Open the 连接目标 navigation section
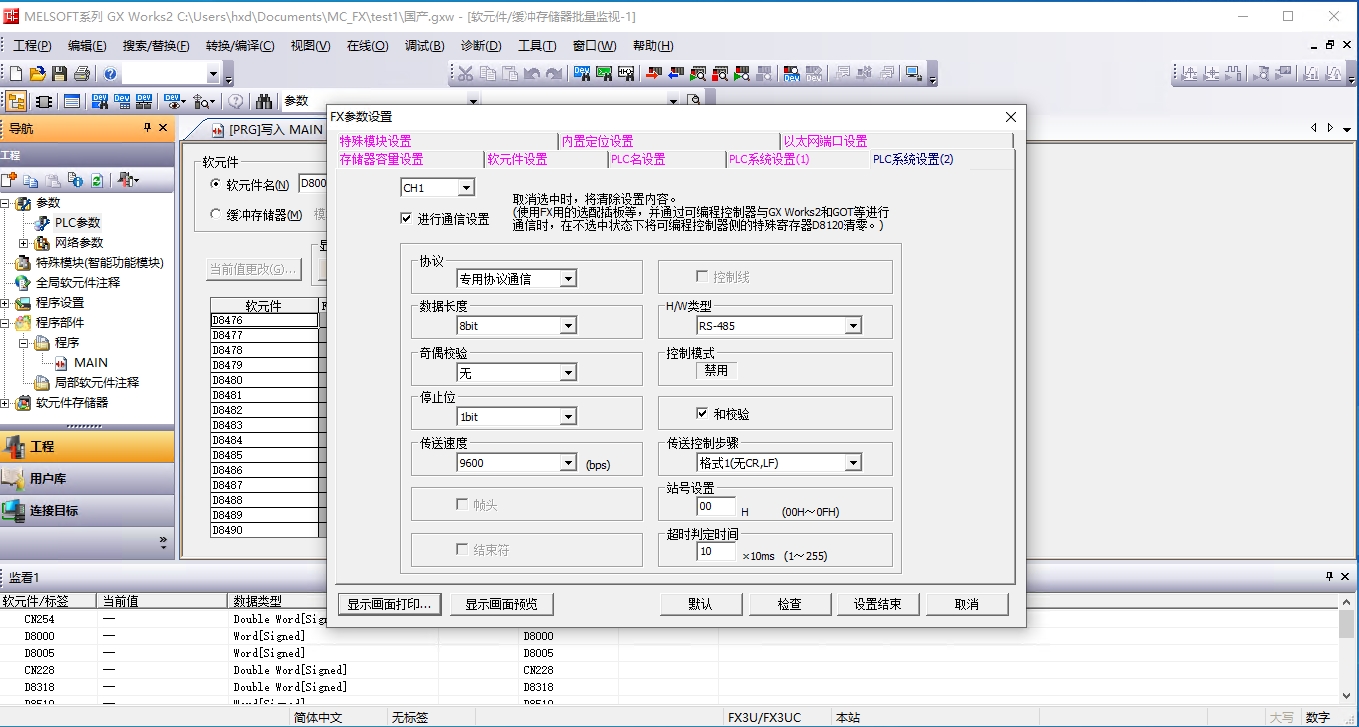The width and height of the screenshot is (1359, 727). (86, 510)
